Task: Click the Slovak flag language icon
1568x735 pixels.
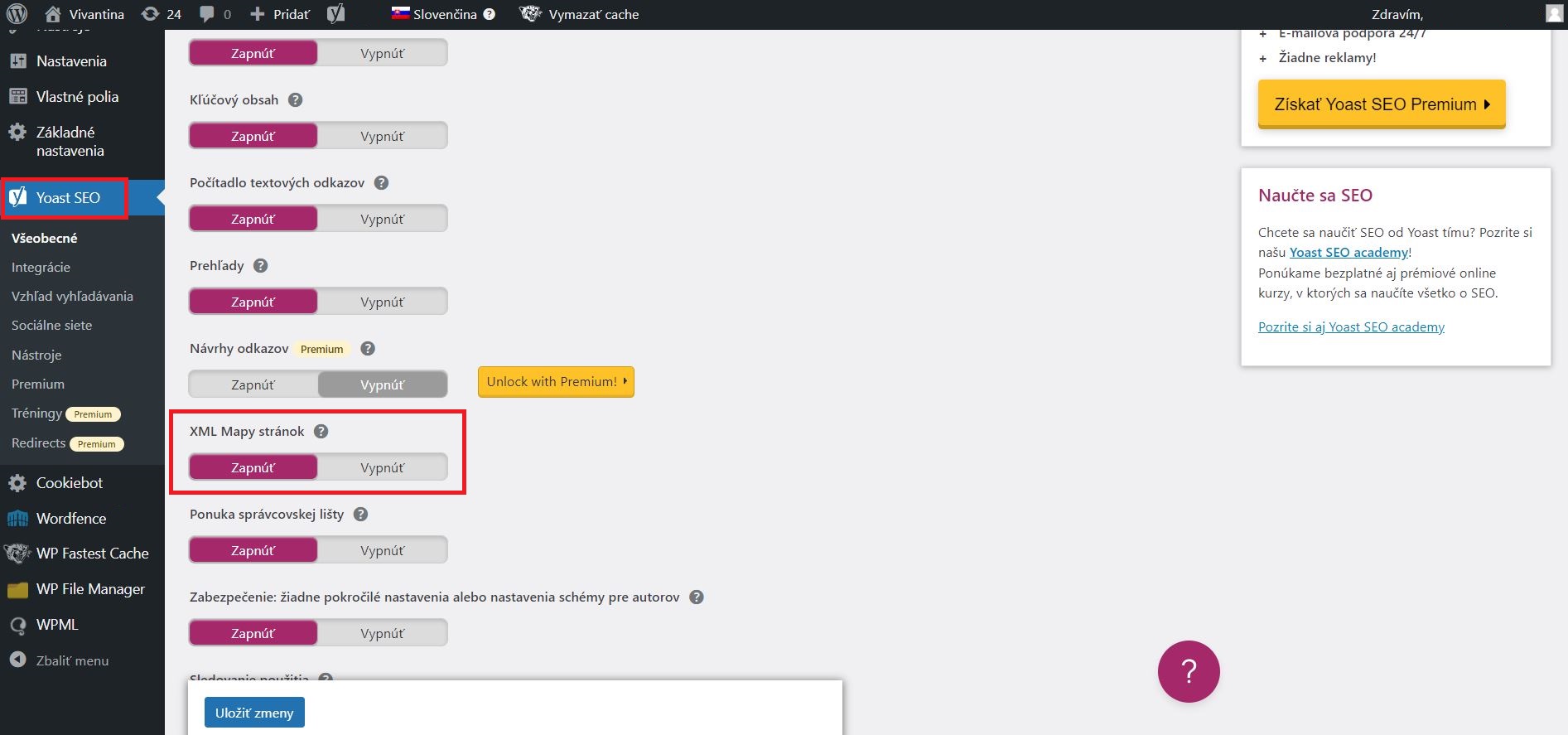Action: 401,13
